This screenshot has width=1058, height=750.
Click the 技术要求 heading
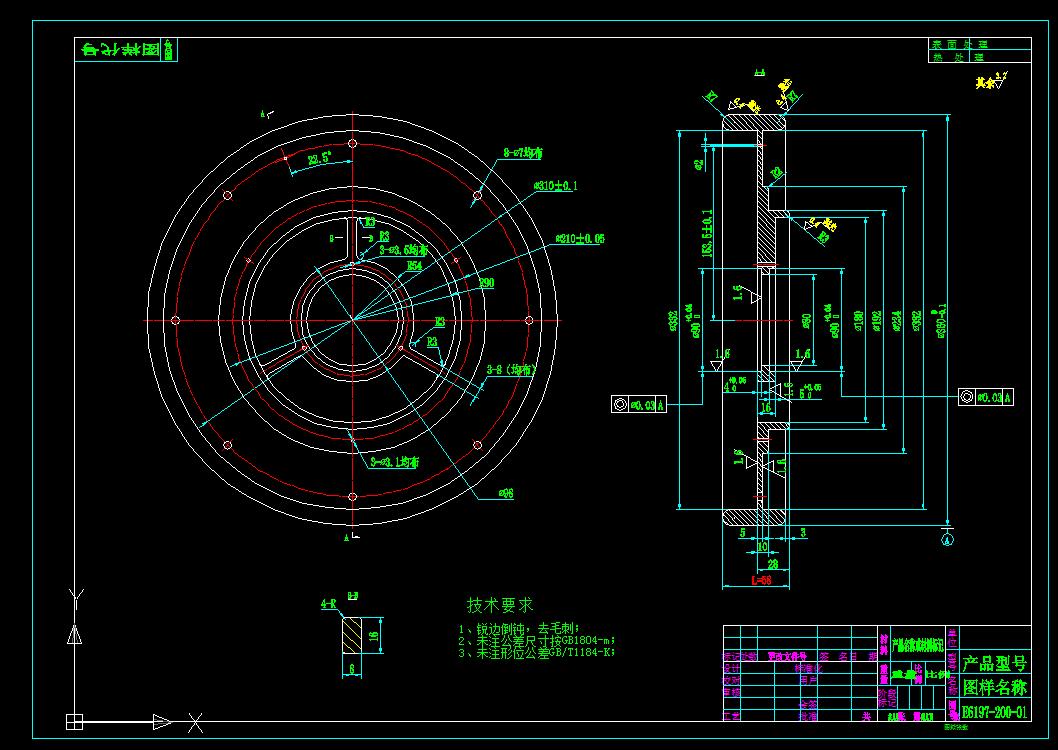coord(500,605)
